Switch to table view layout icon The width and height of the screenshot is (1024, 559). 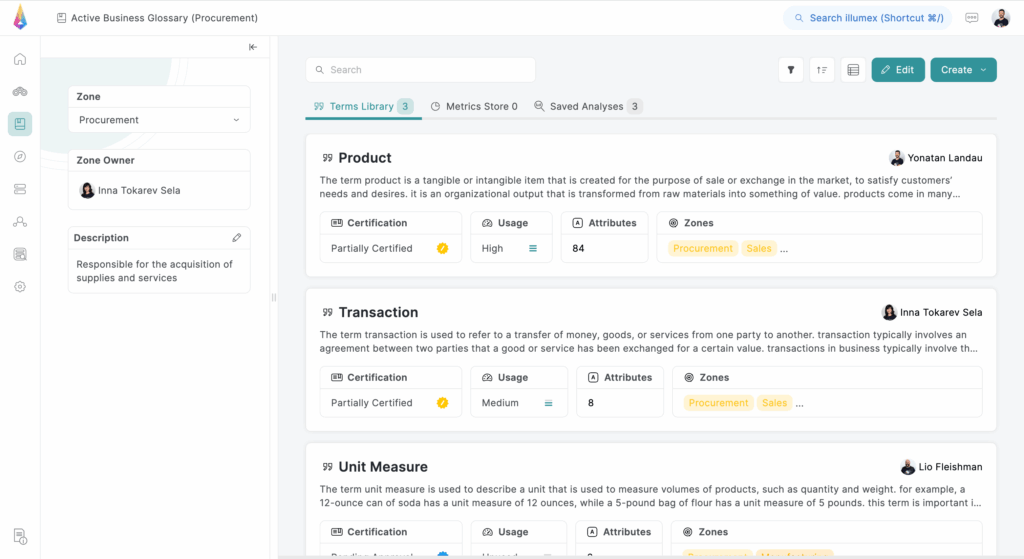click(853, 70)
